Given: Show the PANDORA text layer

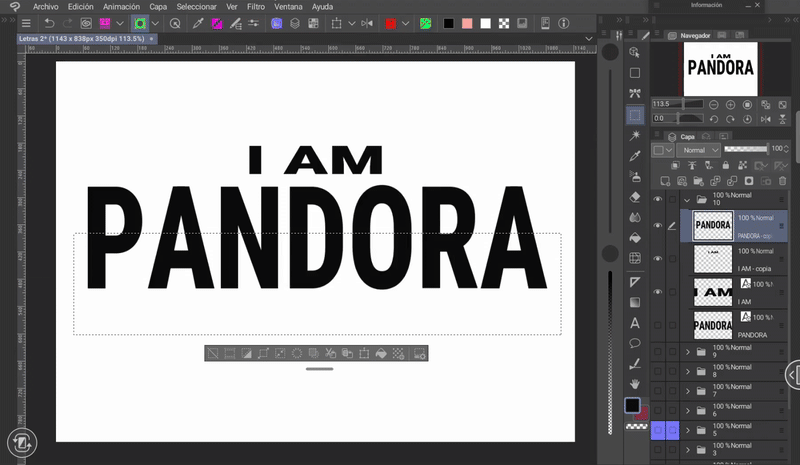Looking at the screenshot, I should point(657,325).
